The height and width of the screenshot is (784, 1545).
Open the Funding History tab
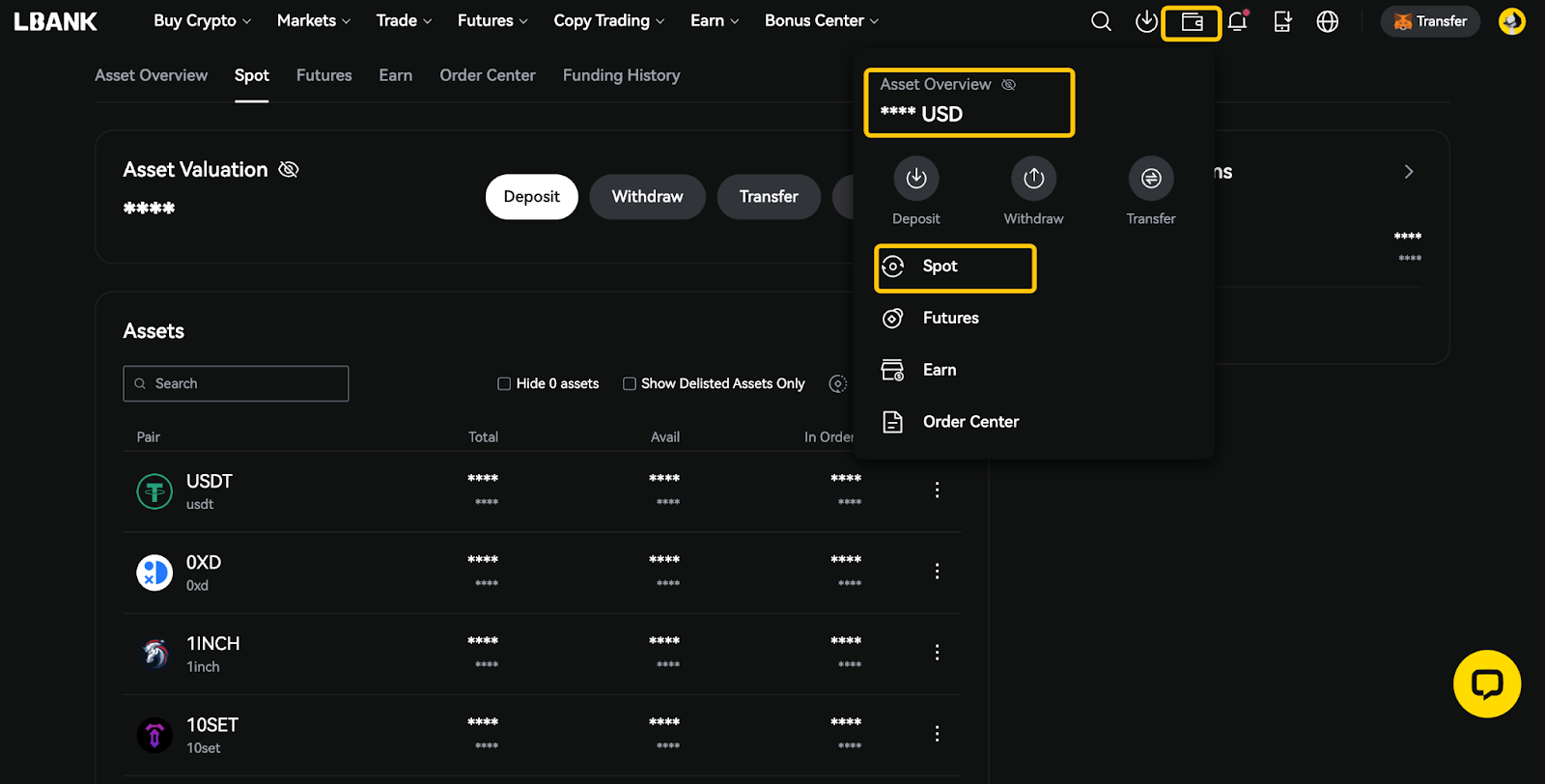[622, 75]
